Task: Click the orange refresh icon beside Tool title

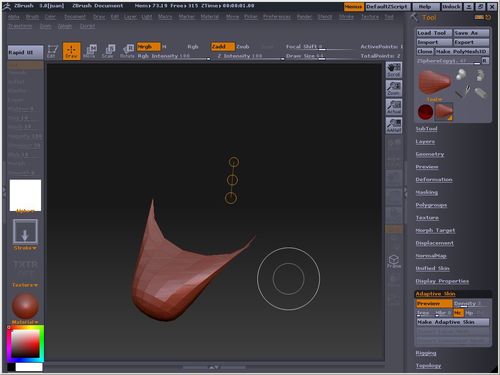Action: 488,17
